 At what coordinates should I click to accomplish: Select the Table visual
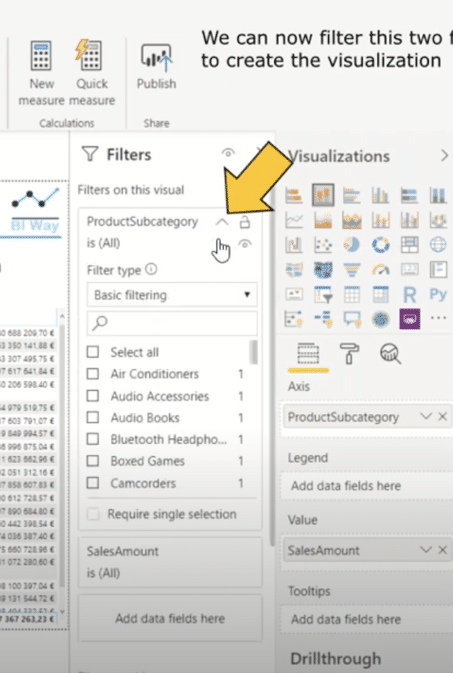[352, 295]
